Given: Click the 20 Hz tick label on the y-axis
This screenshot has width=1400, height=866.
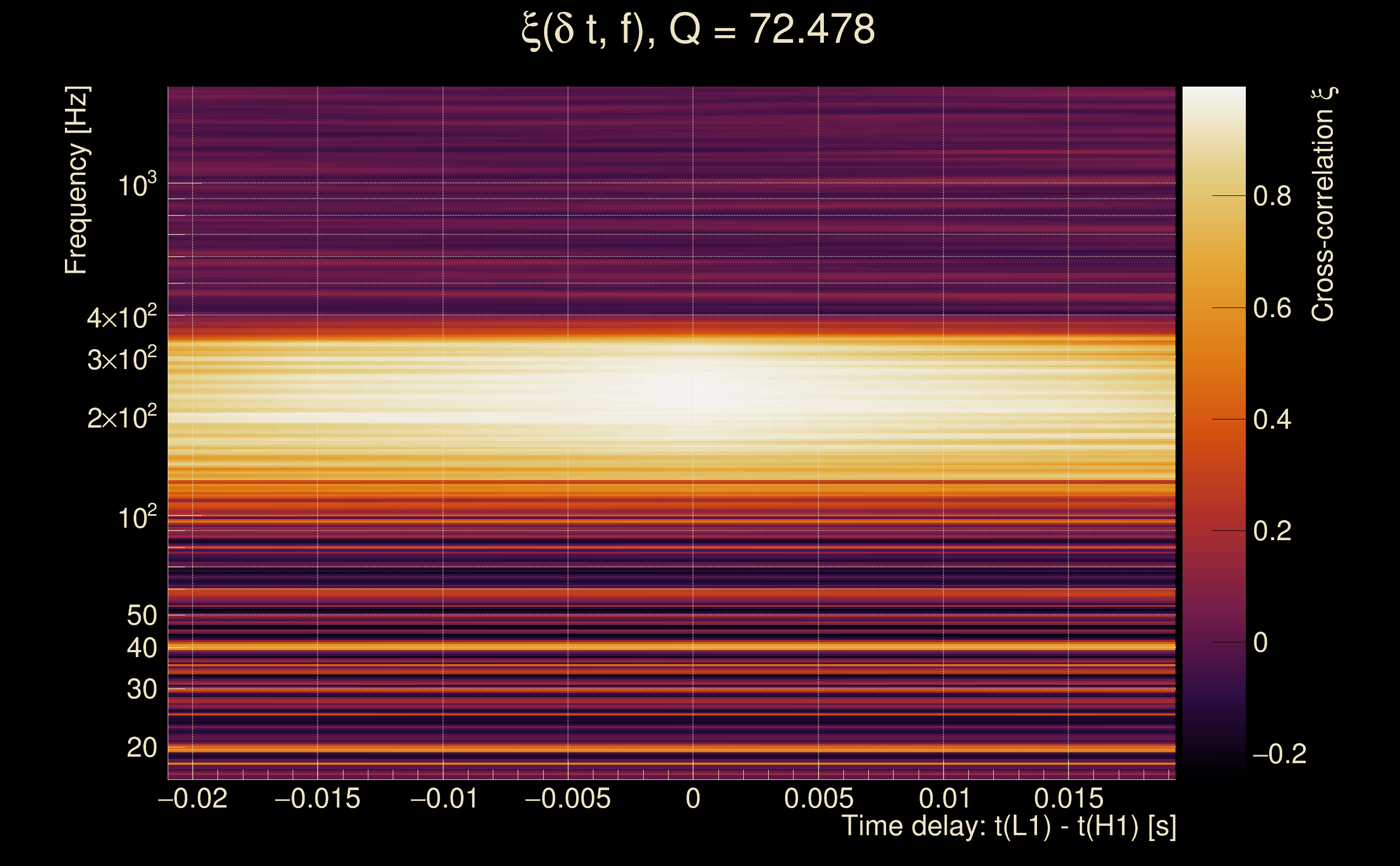Looking at the screenshot, I should pos(141,748).
